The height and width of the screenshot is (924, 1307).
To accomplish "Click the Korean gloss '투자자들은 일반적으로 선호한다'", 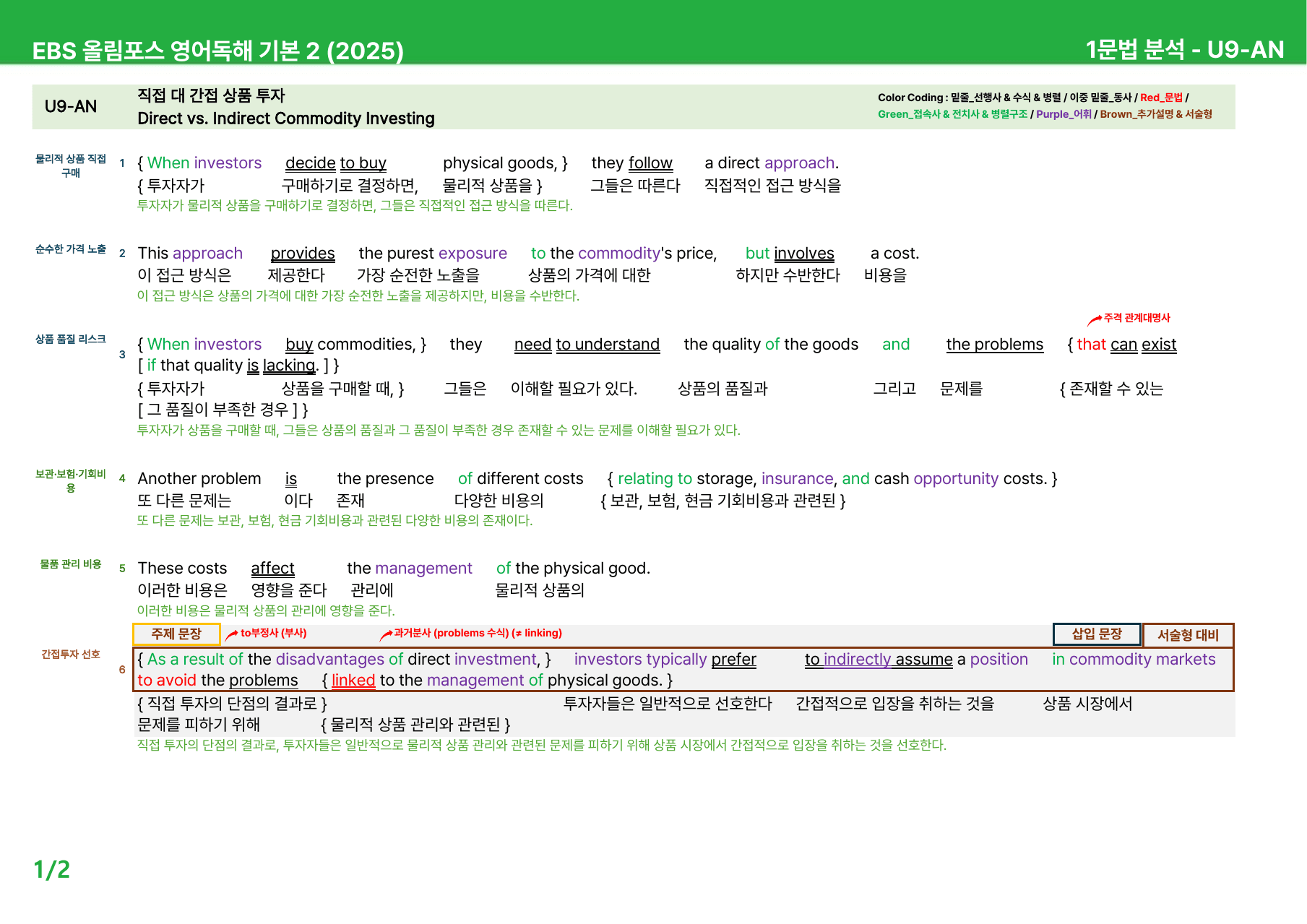I will [668, 704].
